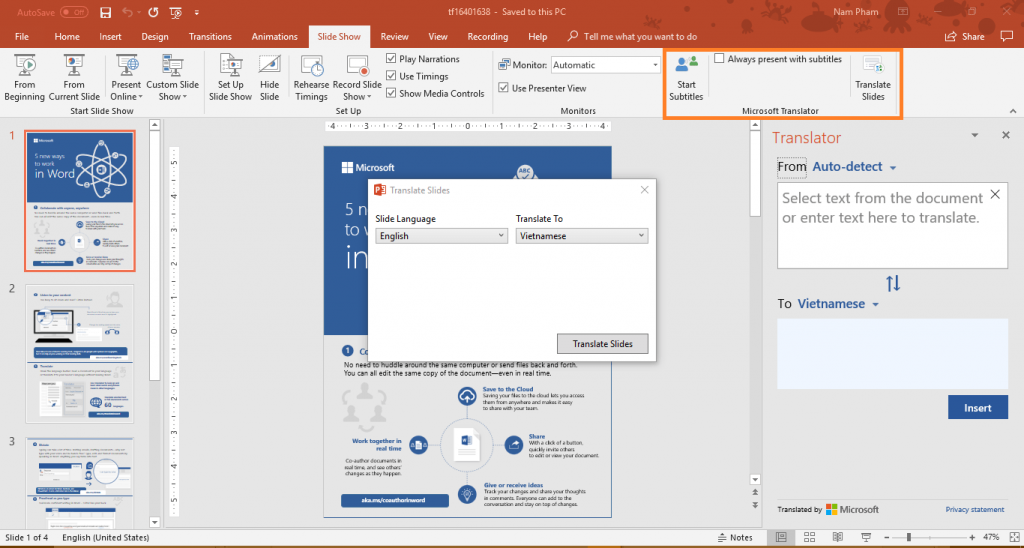Open Present Online options
The width and height of the screenshot is (1024, 548).
(126, 78)
